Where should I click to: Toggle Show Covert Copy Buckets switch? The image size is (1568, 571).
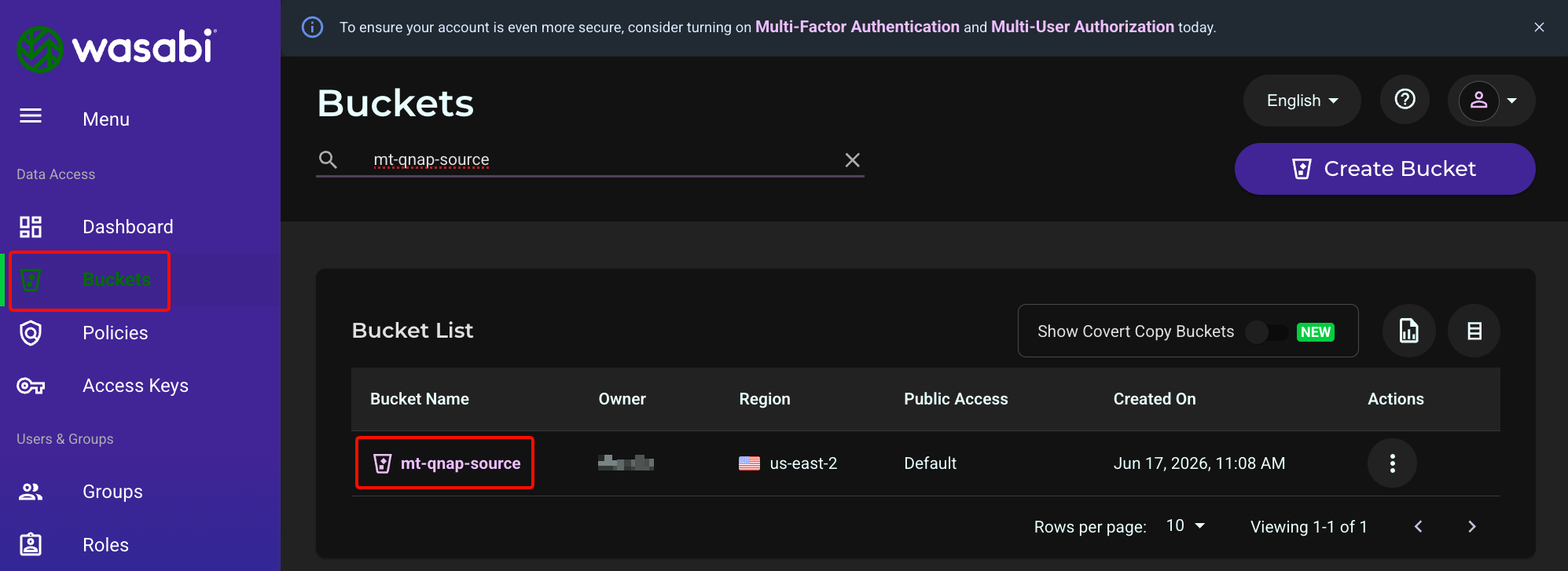click(x=1267, y=332)
